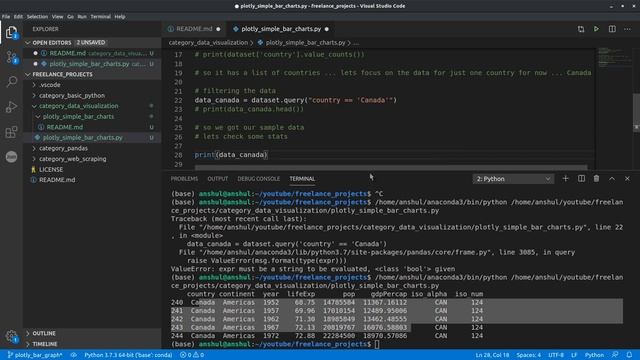640x360 pixels.
Task: Click the open changes compare icon
Action: 581,29
